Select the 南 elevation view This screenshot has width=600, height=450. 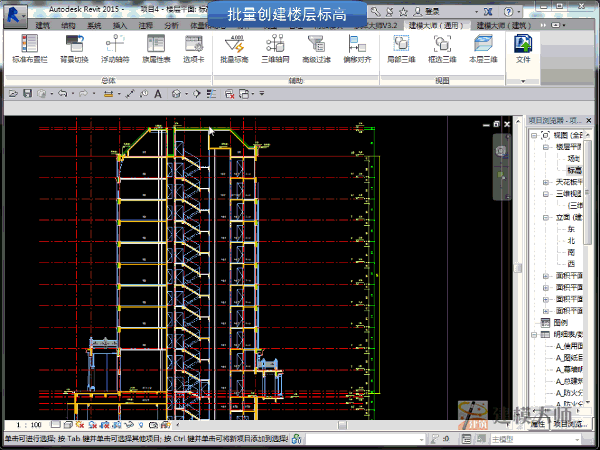[571, 253]
